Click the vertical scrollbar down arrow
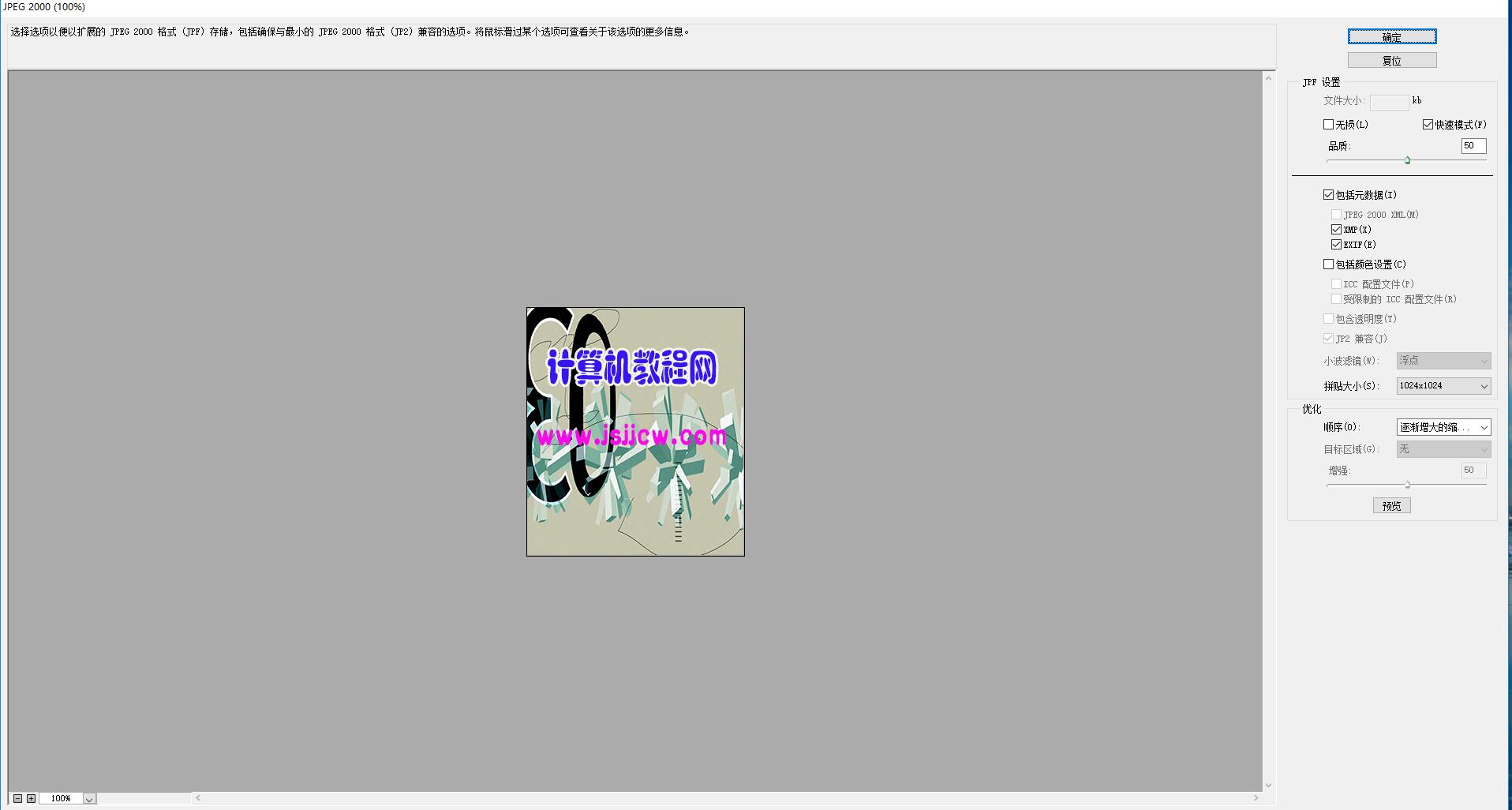 click(x=1268, y=785)
